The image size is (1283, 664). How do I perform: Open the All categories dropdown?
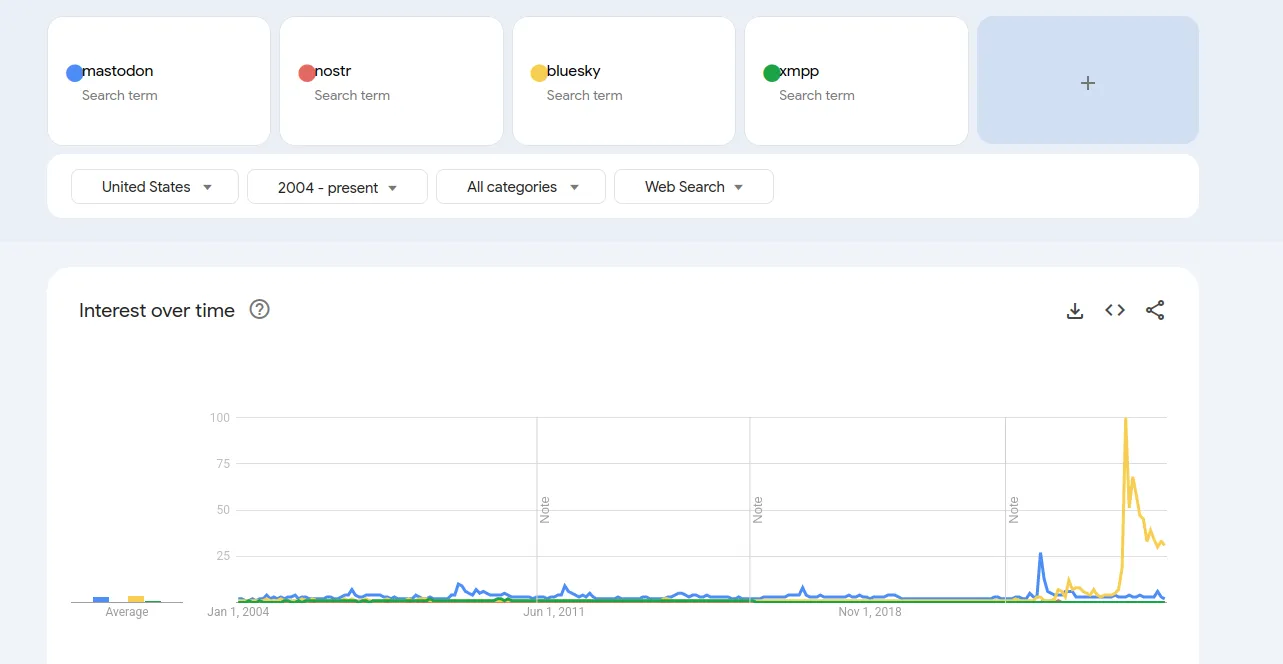[x=520, y=186]
